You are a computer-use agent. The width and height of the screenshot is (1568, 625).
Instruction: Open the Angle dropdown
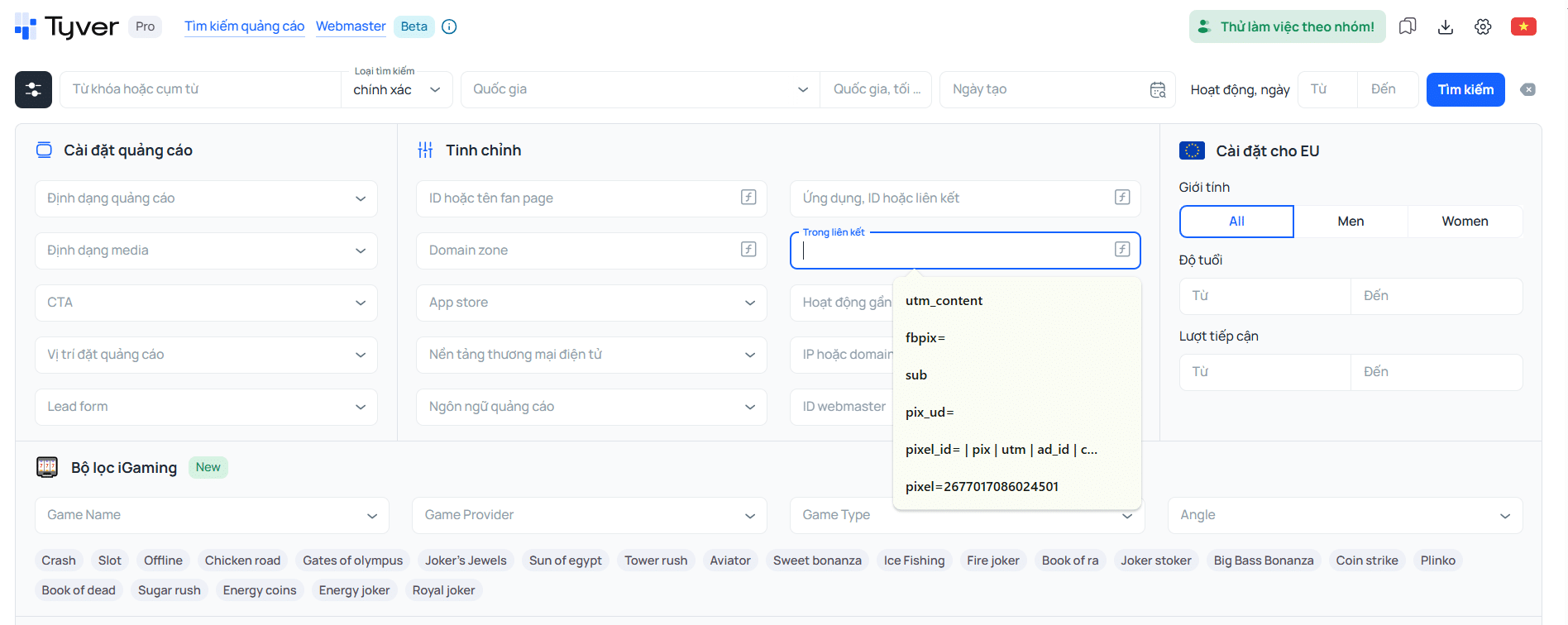(1345, 515)
